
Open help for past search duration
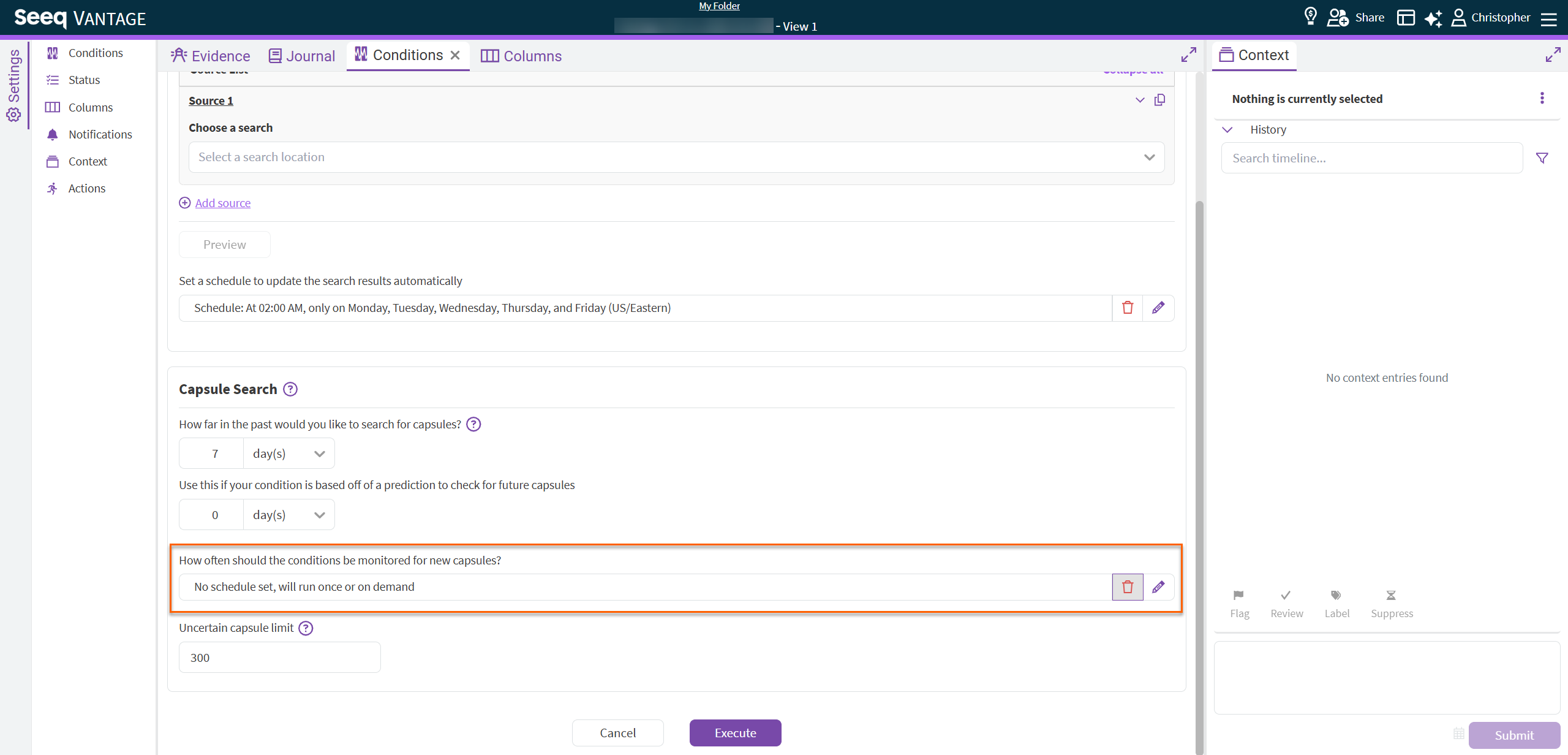pyautogui.click(x=473, y=424)
